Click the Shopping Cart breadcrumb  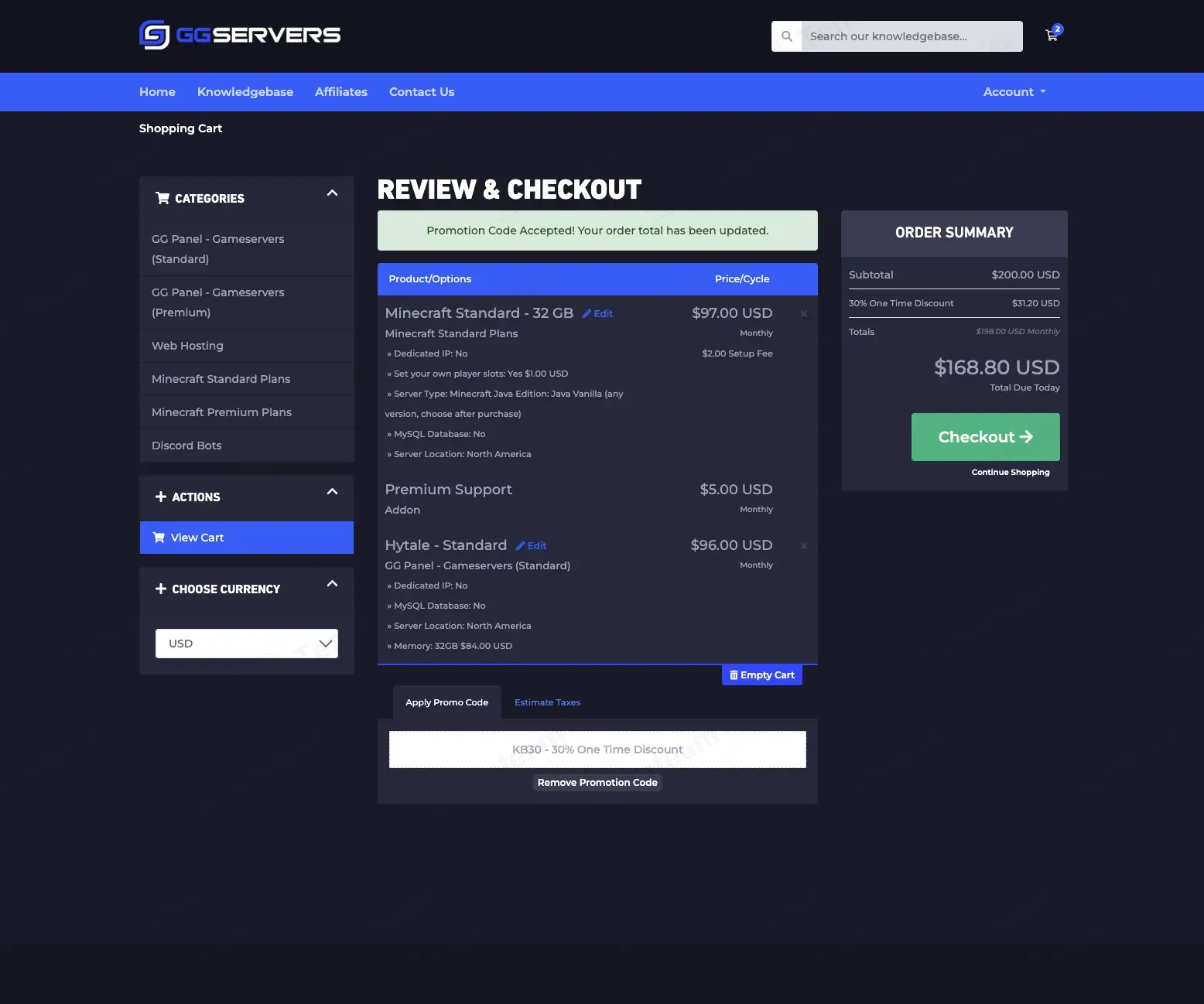[180, 128]
